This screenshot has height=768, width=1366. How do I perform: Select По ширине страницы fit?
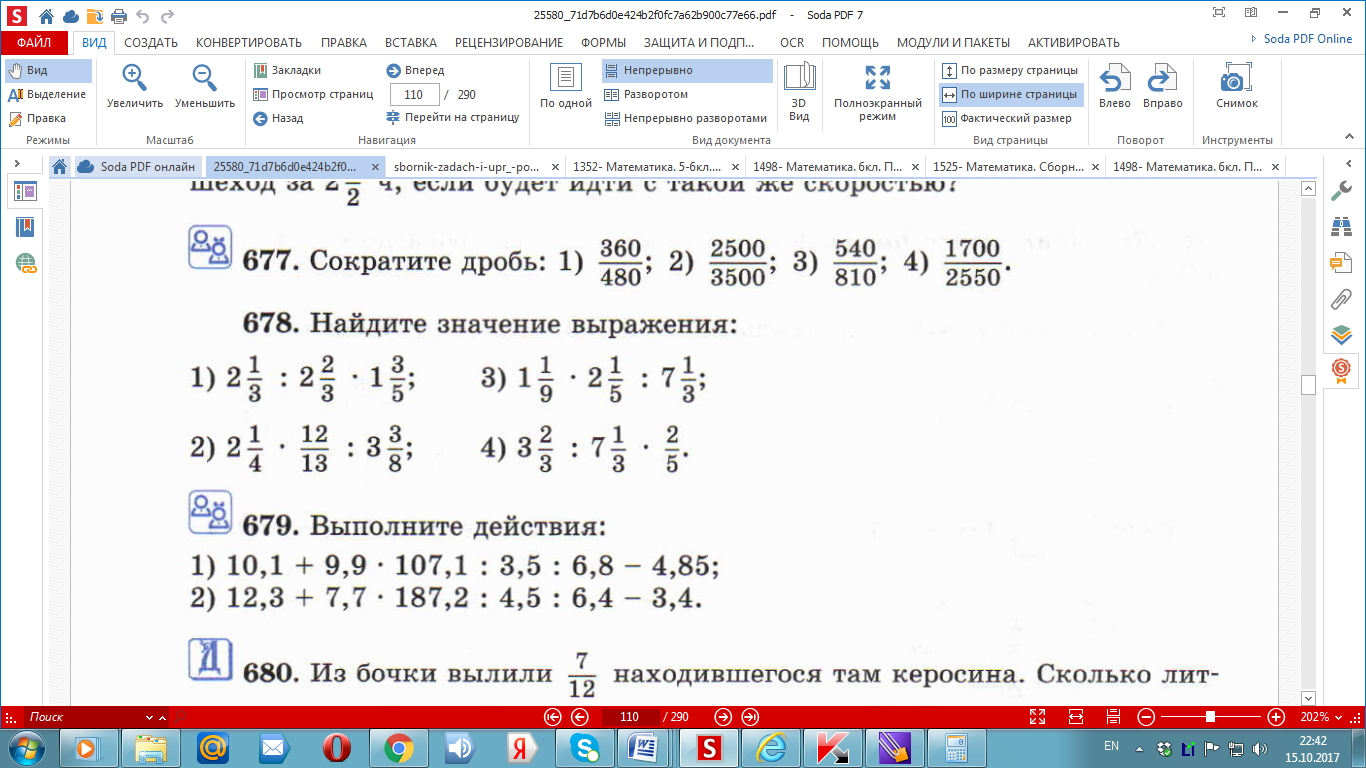click(1010, 94)
